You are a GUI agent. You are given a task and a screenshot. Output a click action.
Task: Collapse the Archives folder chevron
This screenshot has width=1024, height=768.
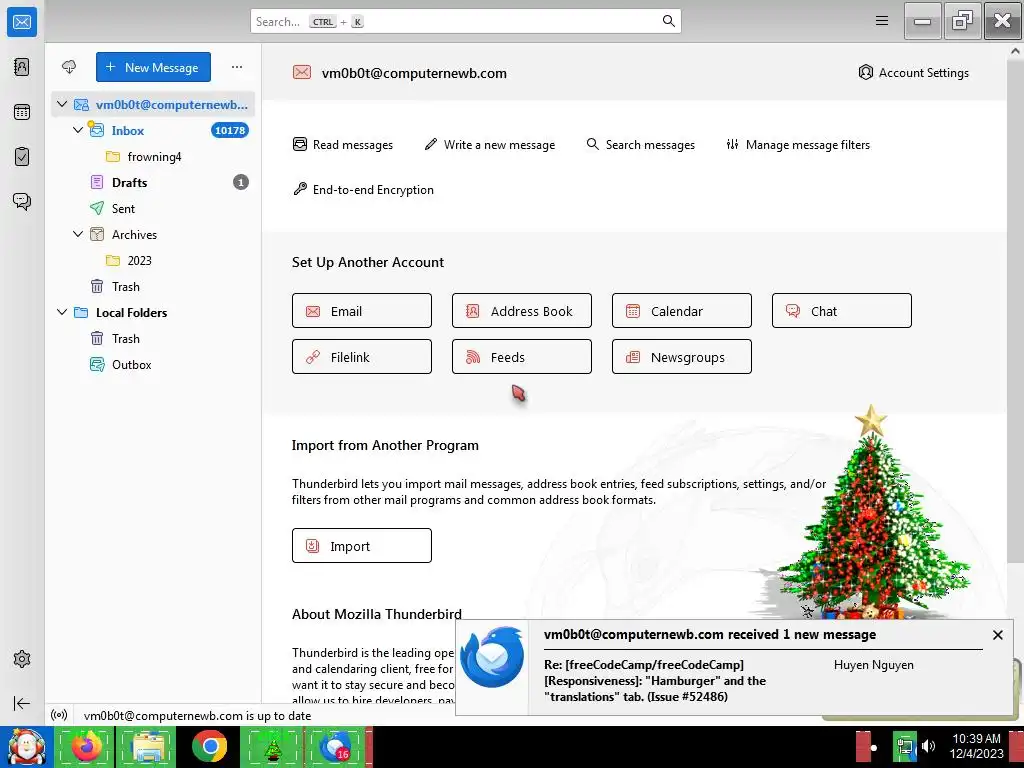(78, 234)
